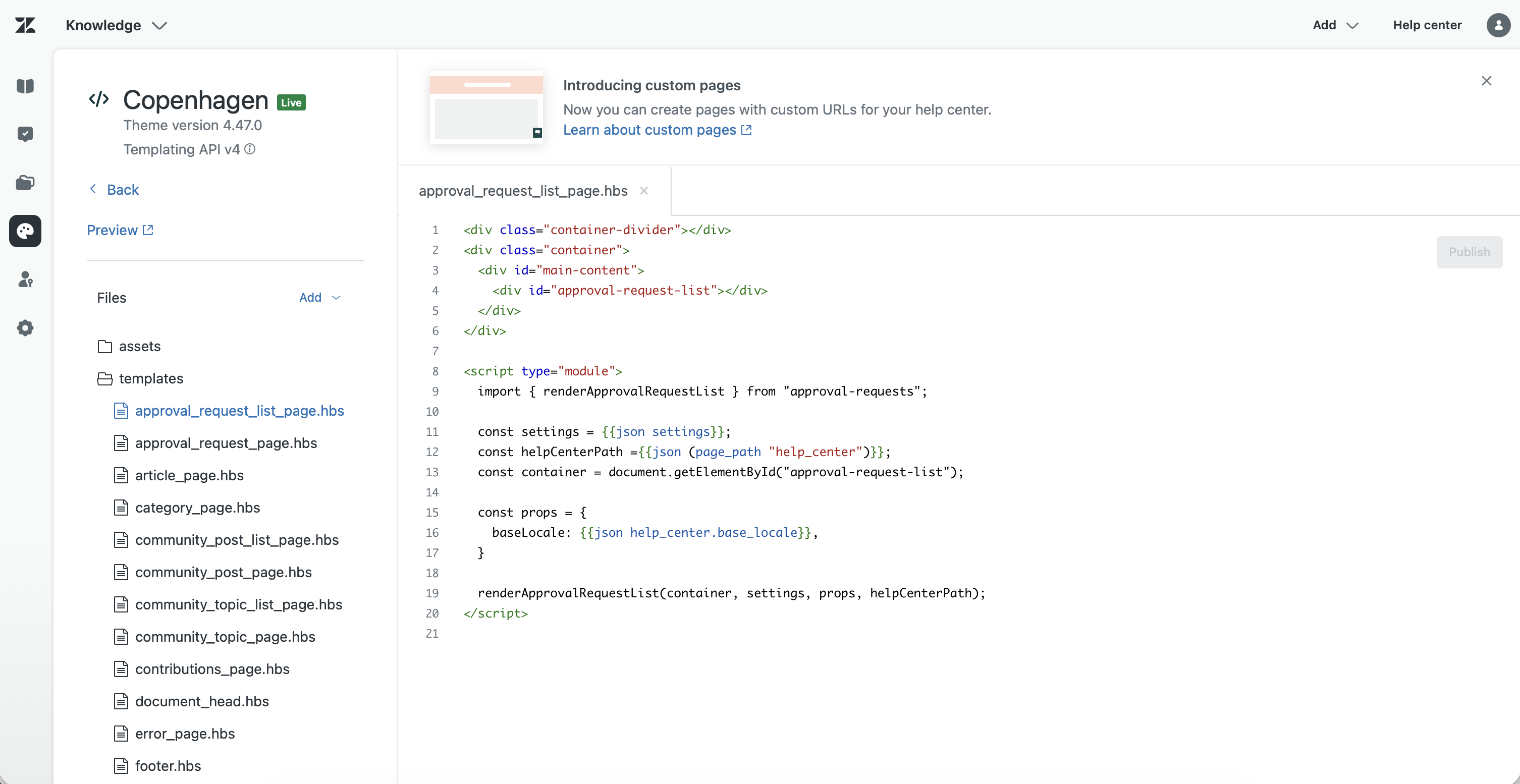Click the Zendesk logo icon
Screen dimensions: 1520x784
25,25
